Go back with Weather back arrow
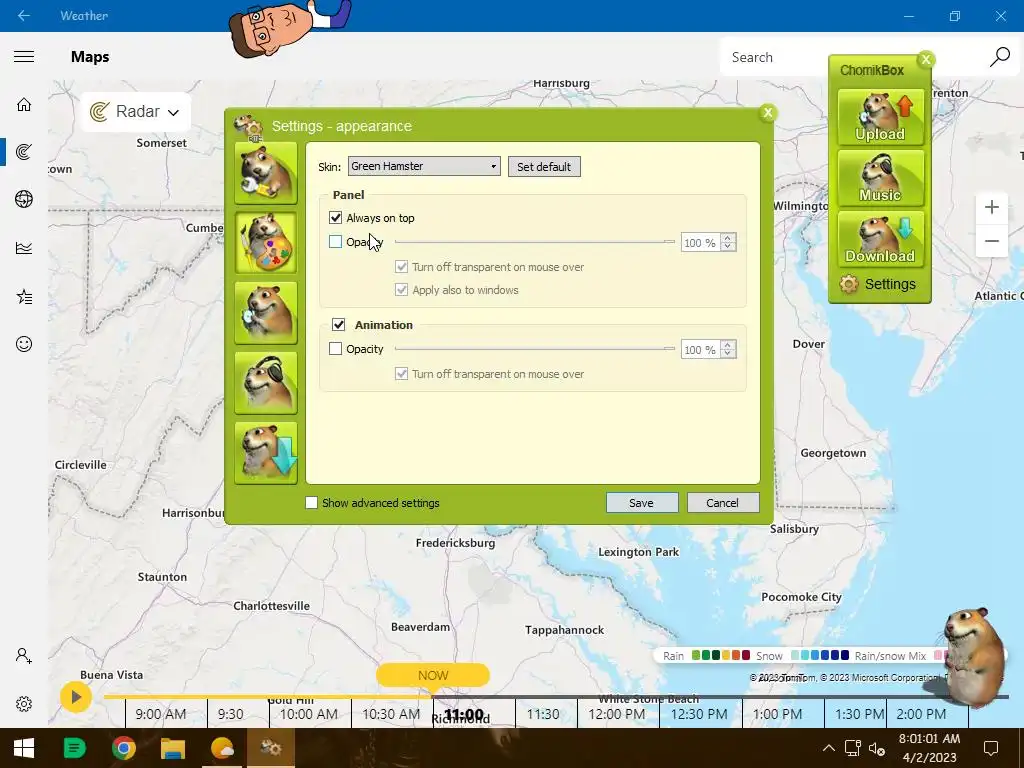The image size is (1024, 768). (x=24, y=16)
